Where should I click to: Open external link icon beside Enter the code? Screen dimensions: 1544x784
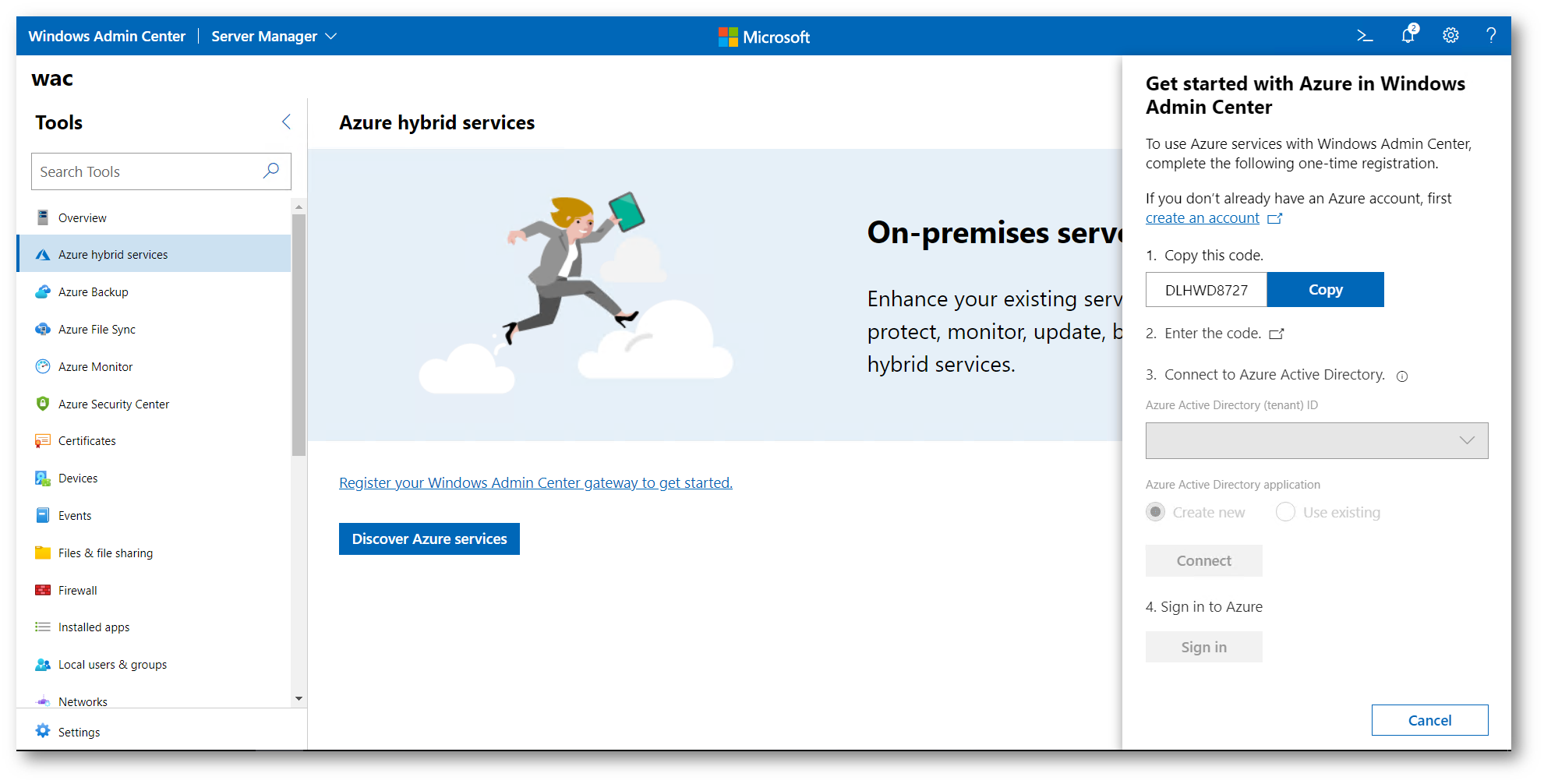[1276, 334]
